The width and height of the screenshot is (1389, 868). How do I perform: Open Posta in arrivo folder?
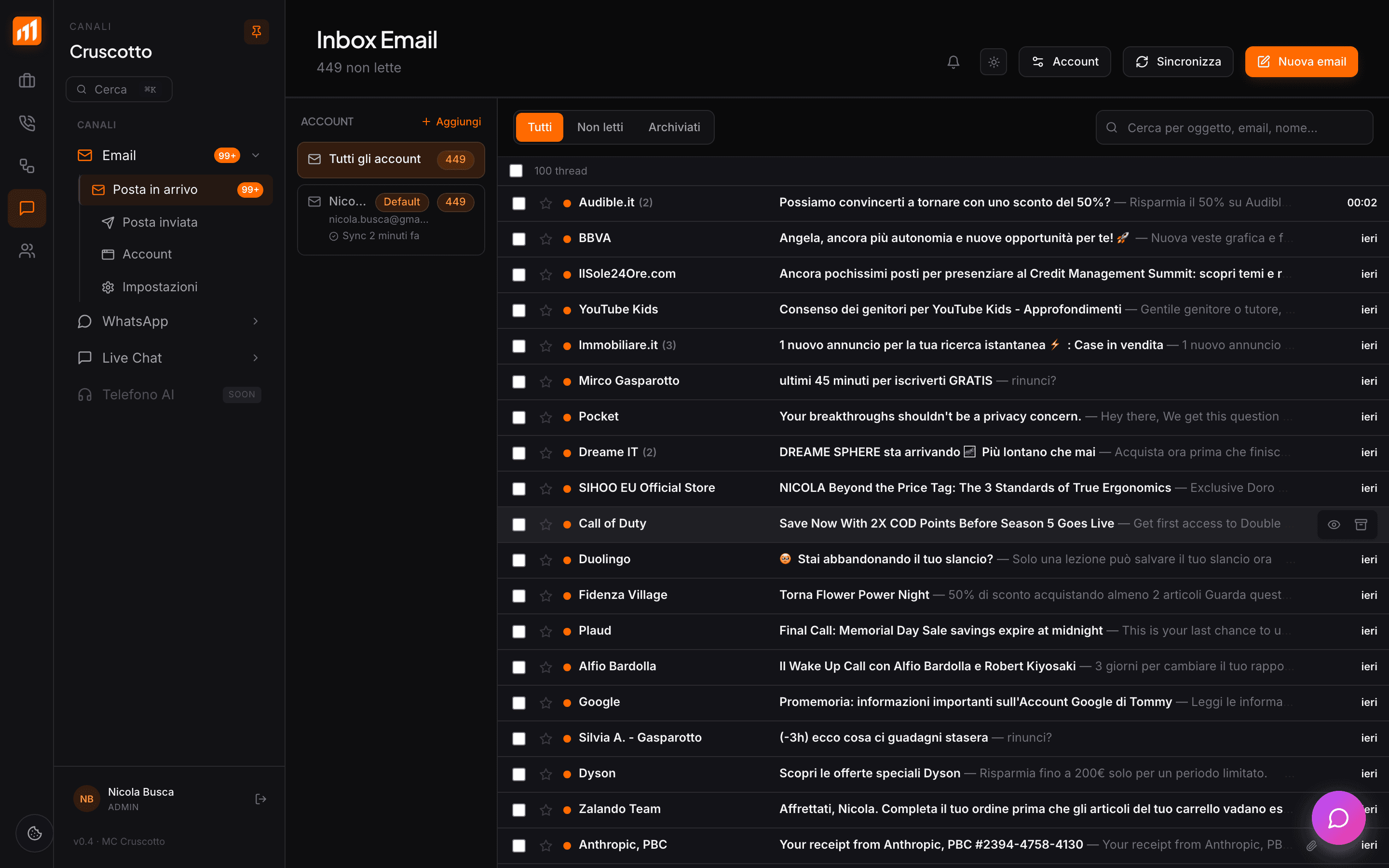point(176,190)
